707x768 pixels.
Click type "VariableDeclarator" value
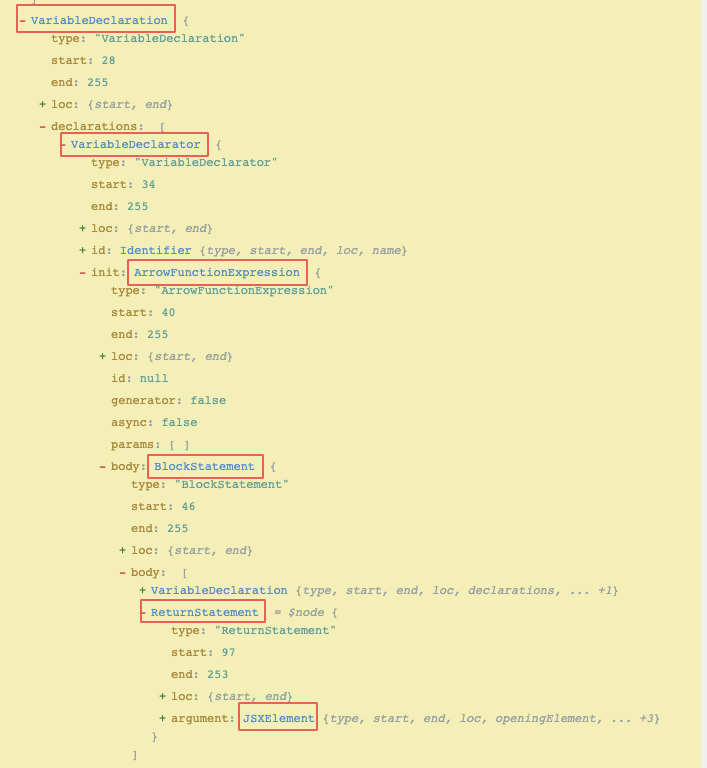click(206, 162)
